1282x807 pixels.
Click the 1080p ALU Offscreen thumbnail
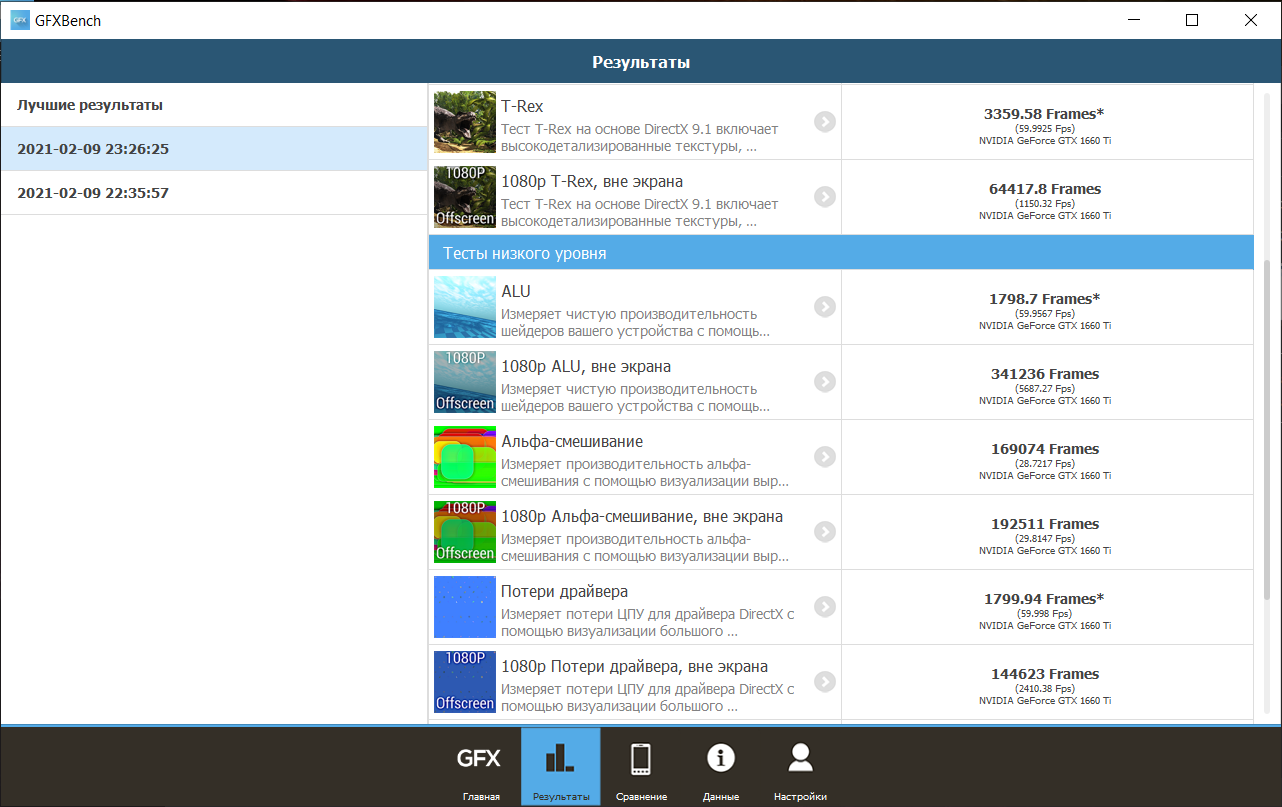pyautogui.click(x=465, y=382)
